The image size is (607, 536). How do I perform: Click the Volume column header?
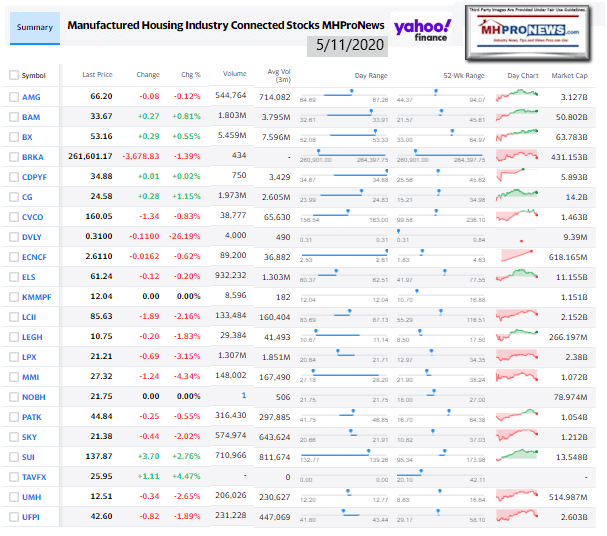[x=235, y=75]
